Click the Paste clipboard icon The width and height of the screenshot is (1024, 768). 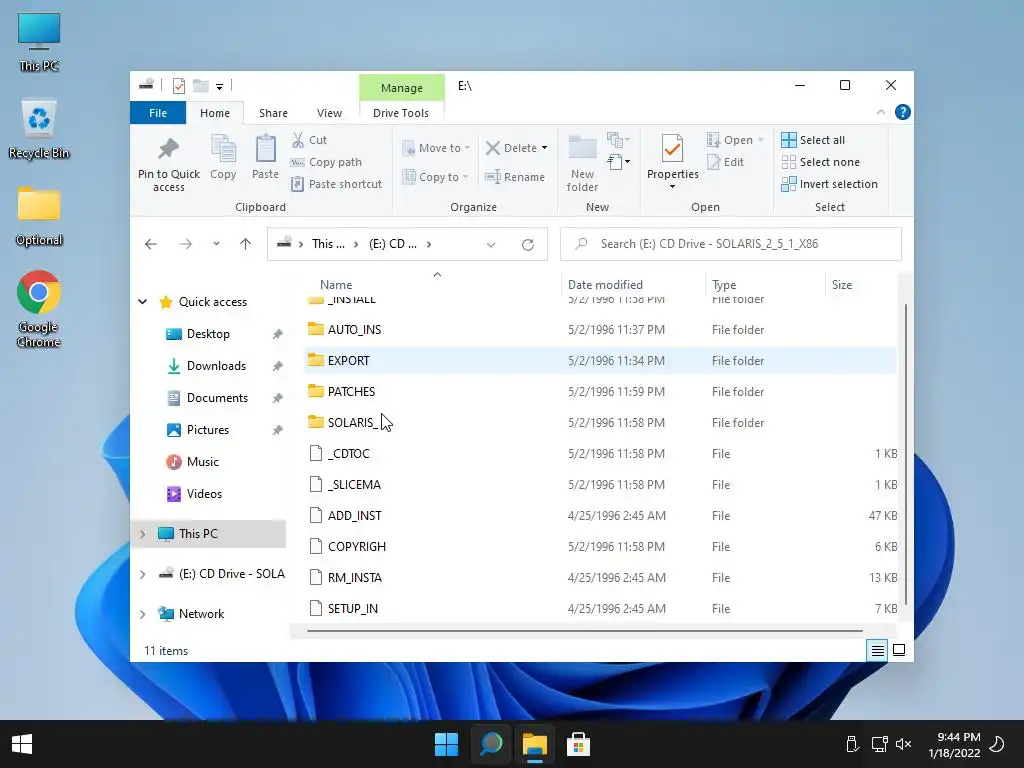pyautogui.click(x=265, y=148)
